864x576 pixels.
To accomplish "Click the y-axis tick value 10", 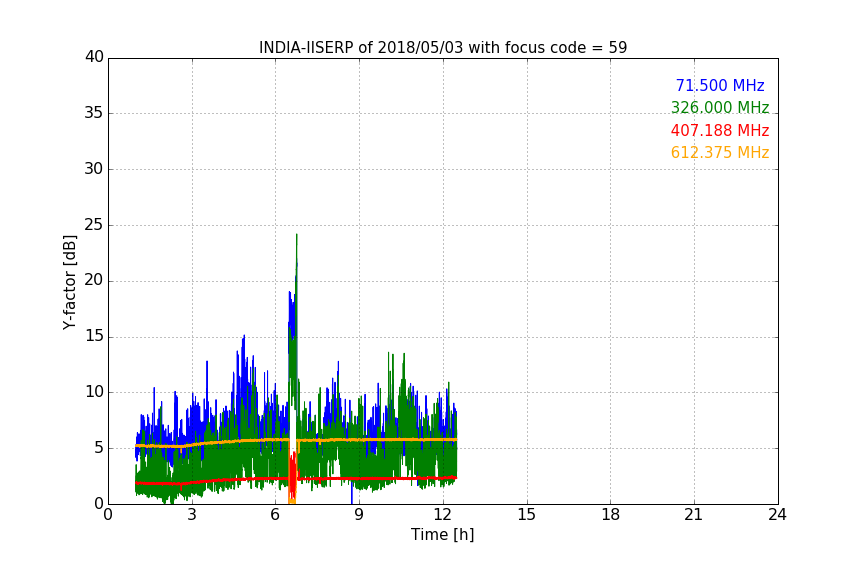I will tap(94, 392).
